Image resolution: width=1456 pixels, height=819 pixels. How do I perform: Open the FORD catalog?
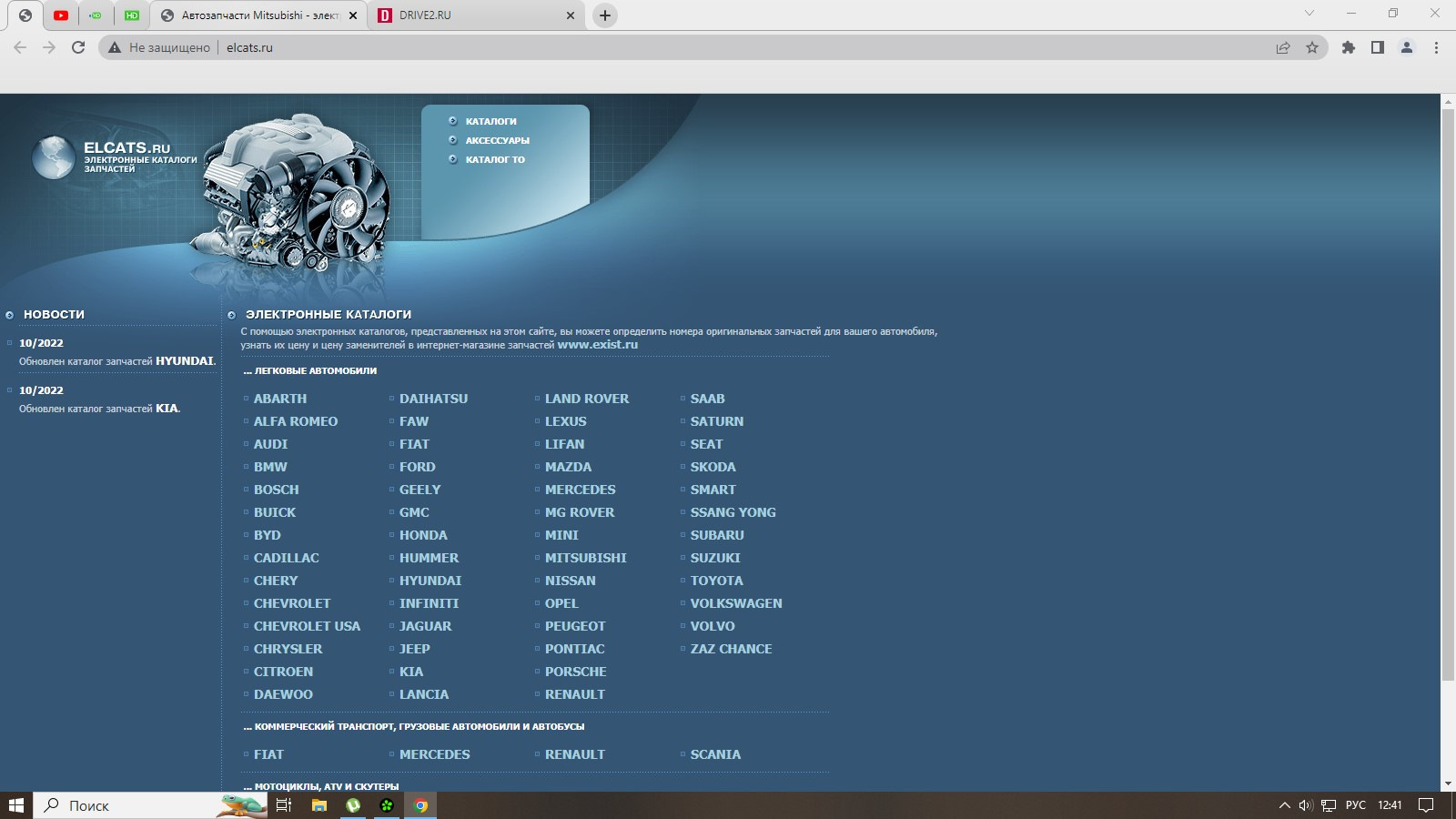tap(418, 467)
